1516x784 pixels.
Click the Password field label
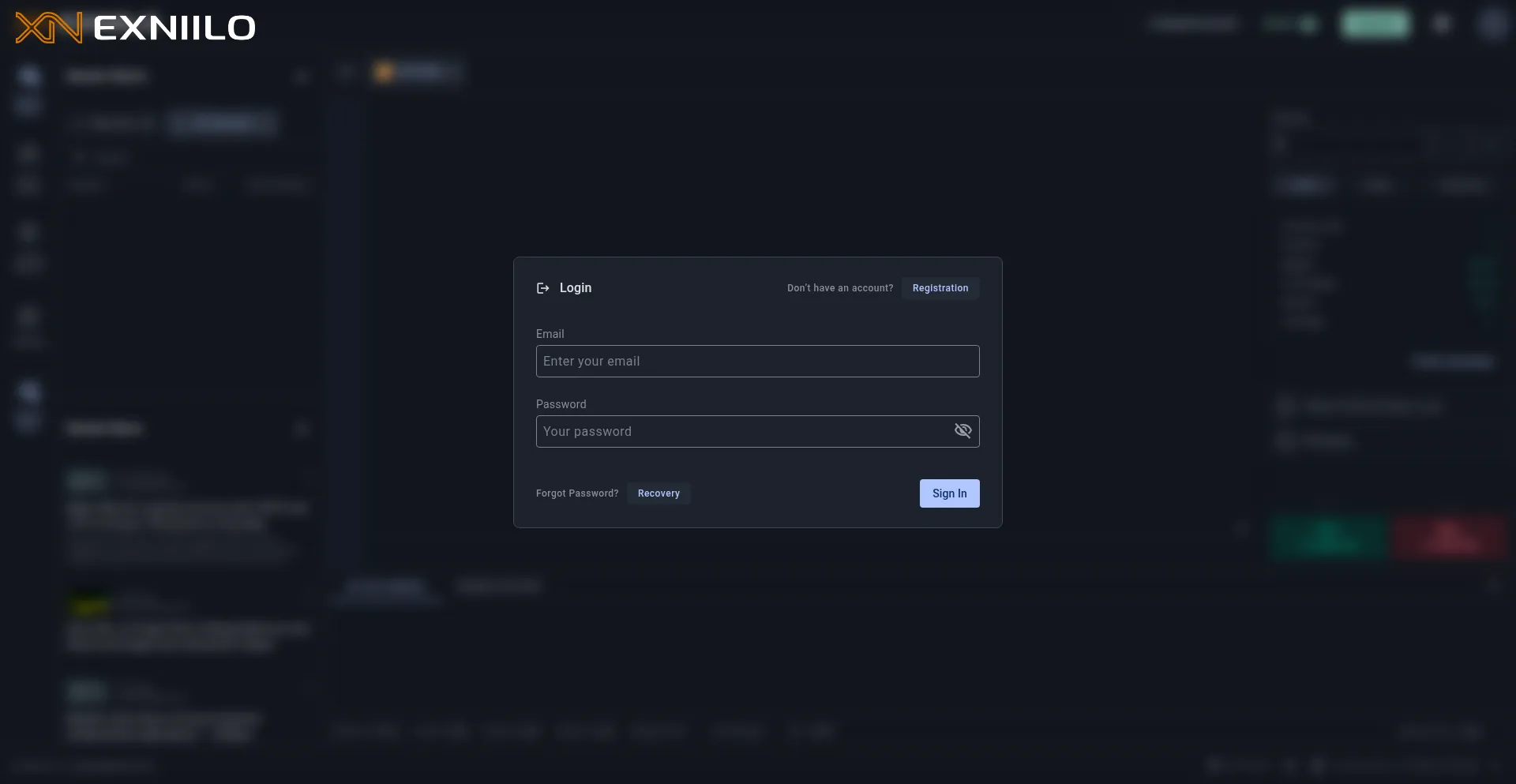click(x=561, y=404)
